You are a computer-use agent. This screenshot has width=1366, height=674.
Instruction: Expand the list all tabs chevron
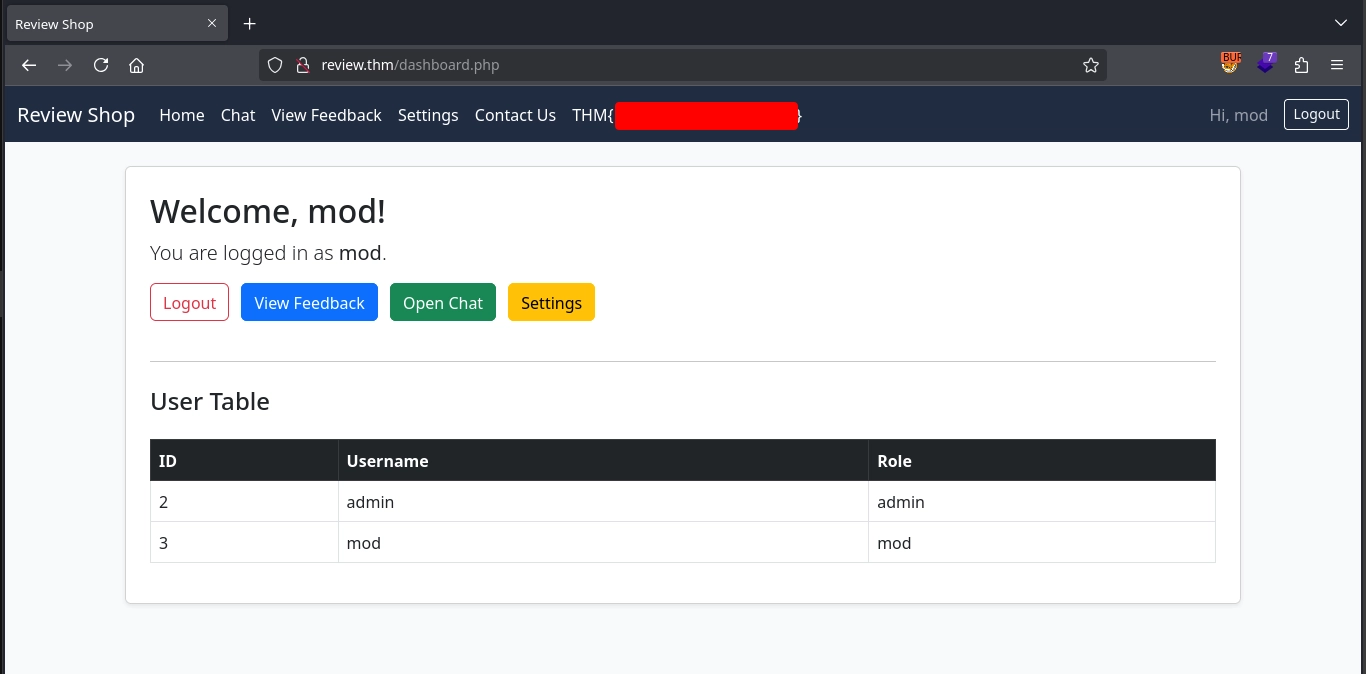(1341, 23)
